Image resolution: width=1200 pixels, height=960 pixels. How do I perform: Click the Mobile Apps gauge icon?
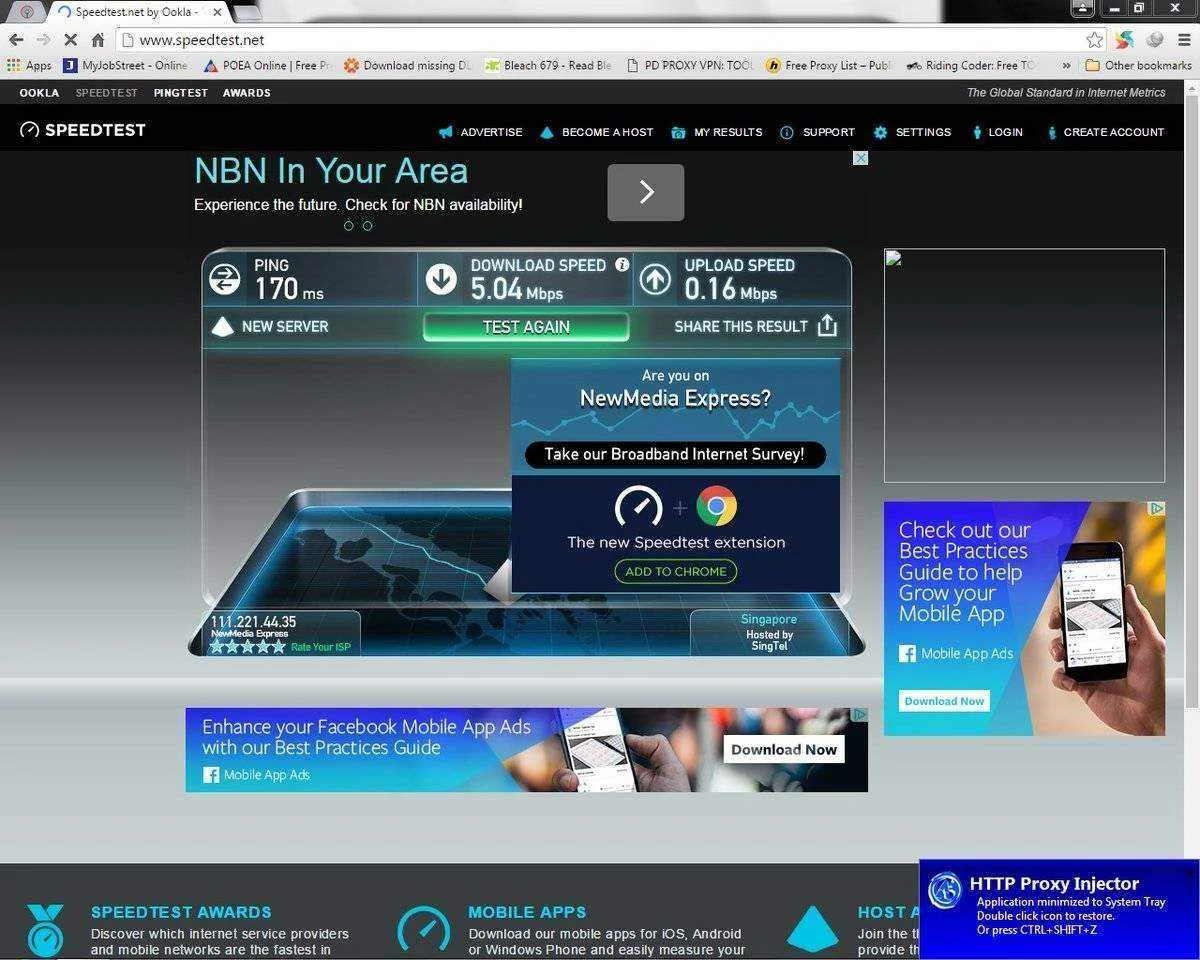[x=423, y=929]
